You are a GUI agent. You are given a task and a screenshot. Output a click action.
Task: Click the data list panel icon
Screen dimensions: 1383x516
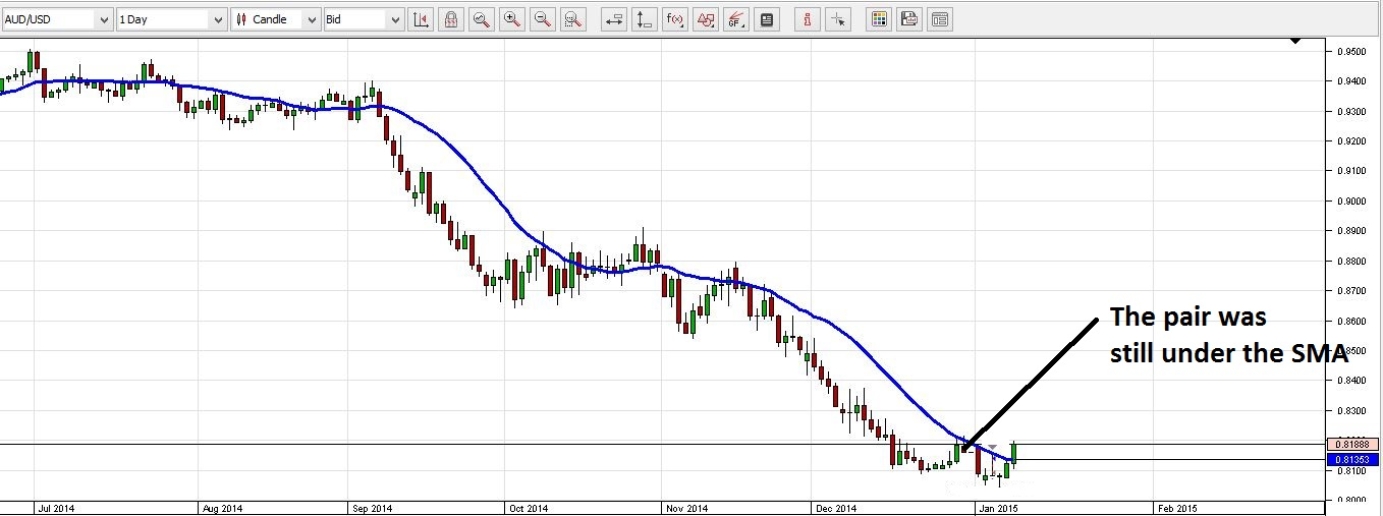766,19
